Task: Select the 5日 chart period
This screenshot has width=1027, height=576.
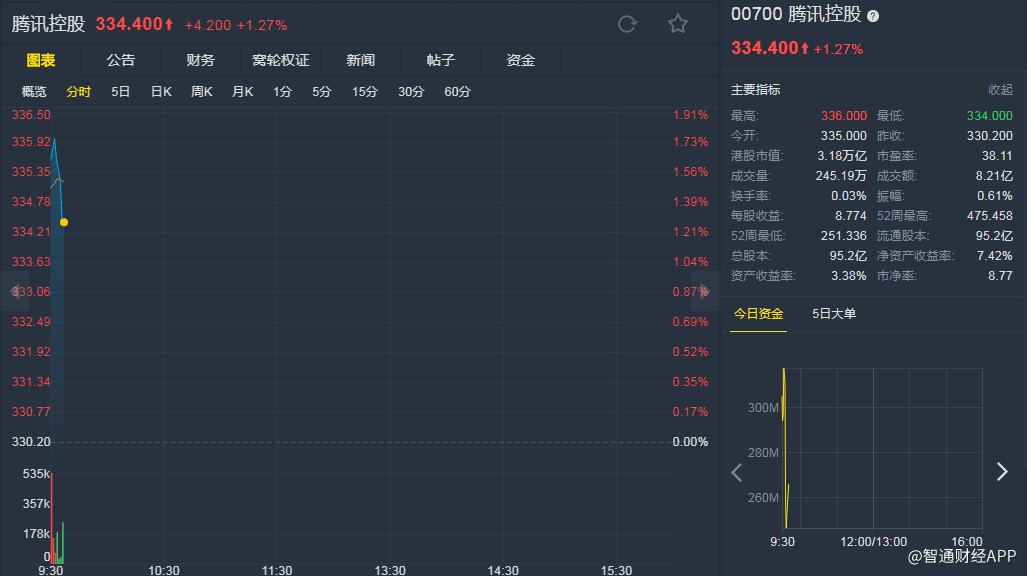Action: coord(121,92)
